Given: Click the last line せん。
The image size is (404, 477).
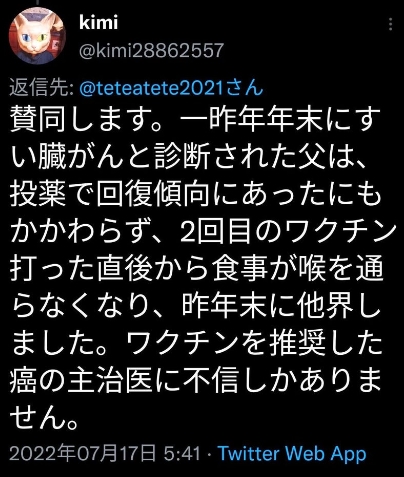Looking at the screenshot, I should [45, 418].
